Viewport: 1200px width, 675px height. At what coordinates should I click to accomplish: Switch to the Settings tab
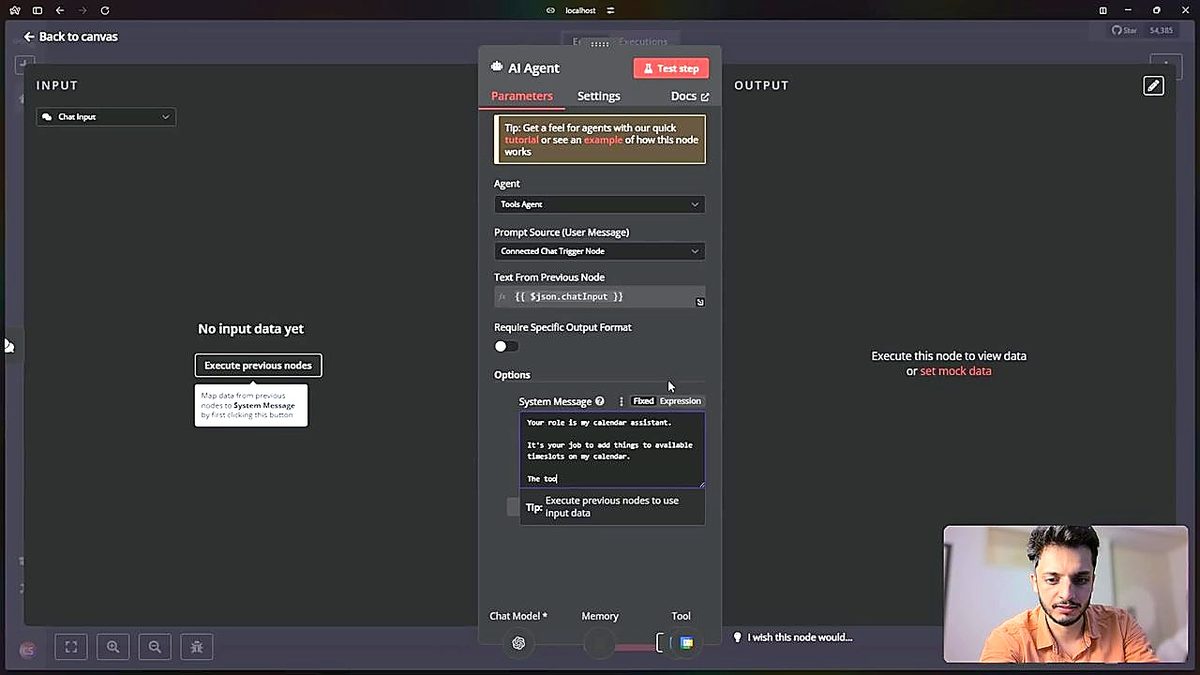[x=598, y=96]
